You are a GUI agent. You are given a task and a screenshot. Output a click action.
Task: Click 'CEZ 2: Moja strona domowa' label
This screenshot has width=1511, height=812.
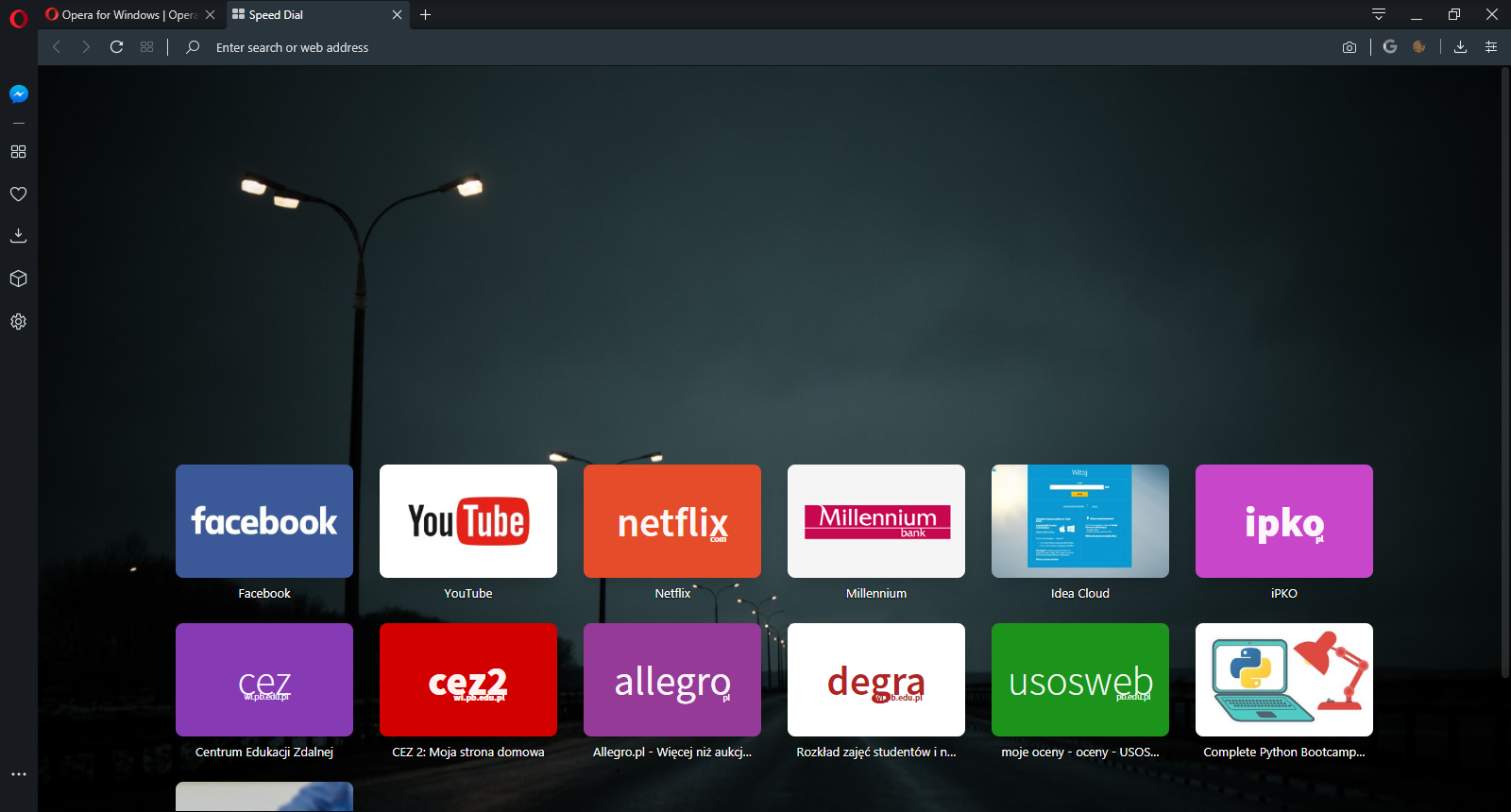pyautogui.click(x=468, y=753)
